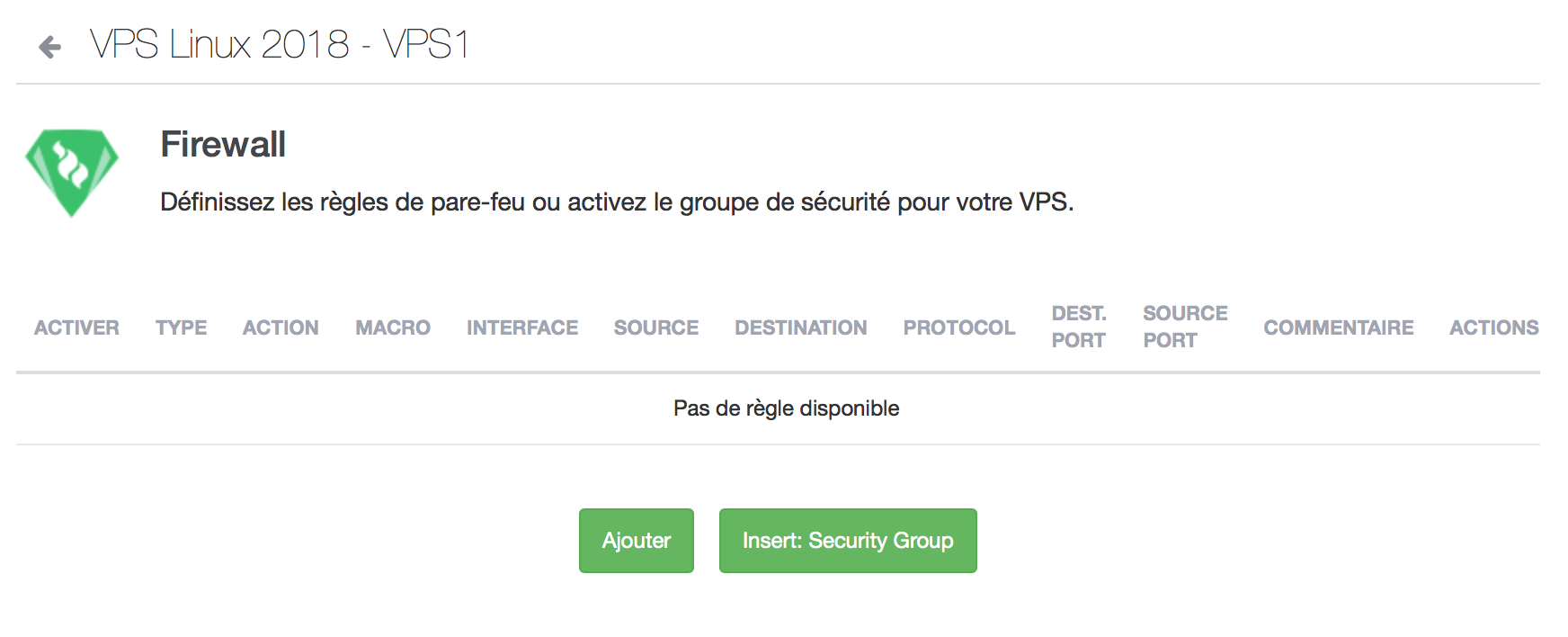Select the DESTINATION column header
This screenshot has height=637, width=1568.
click(801, 327)
